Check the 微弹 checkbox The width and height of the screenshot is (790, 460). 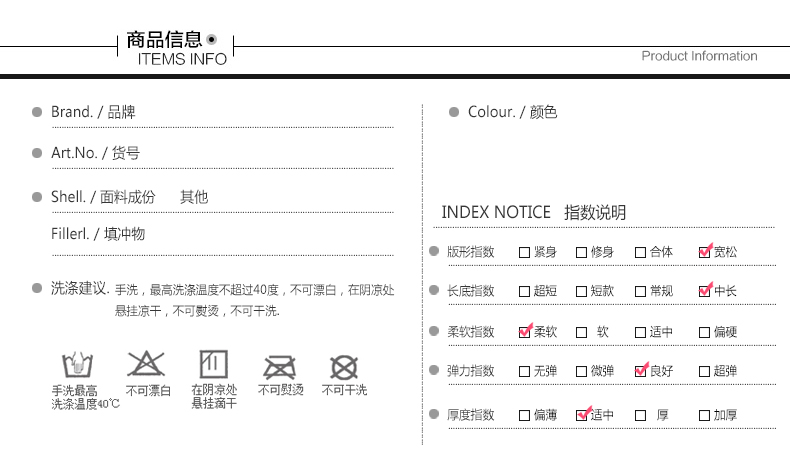coord(581,371)
